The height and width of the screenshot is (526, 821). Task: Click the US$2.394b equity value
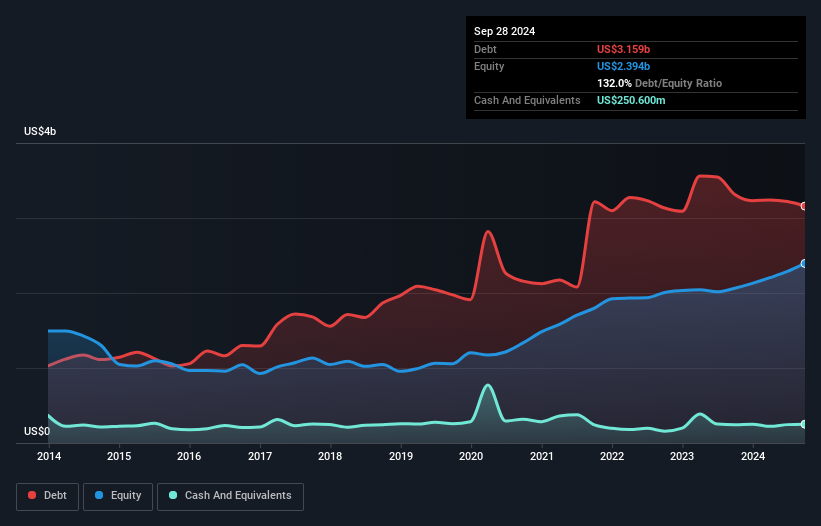623,66
